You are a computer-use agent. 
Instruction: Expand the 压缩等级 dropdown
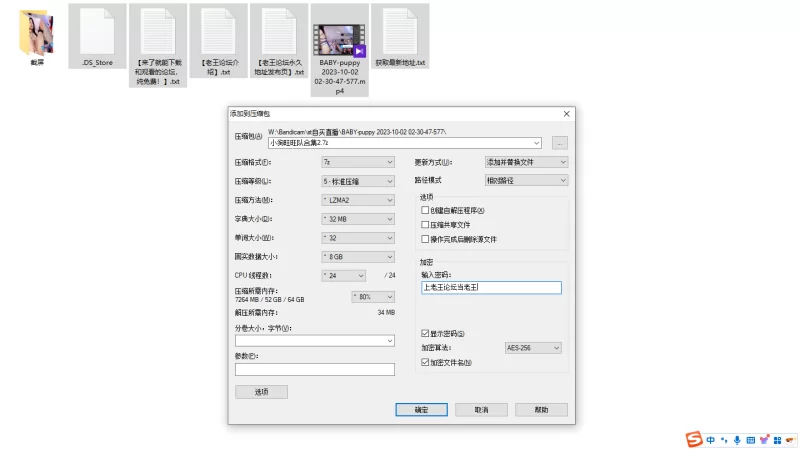(x=358, y=181)
